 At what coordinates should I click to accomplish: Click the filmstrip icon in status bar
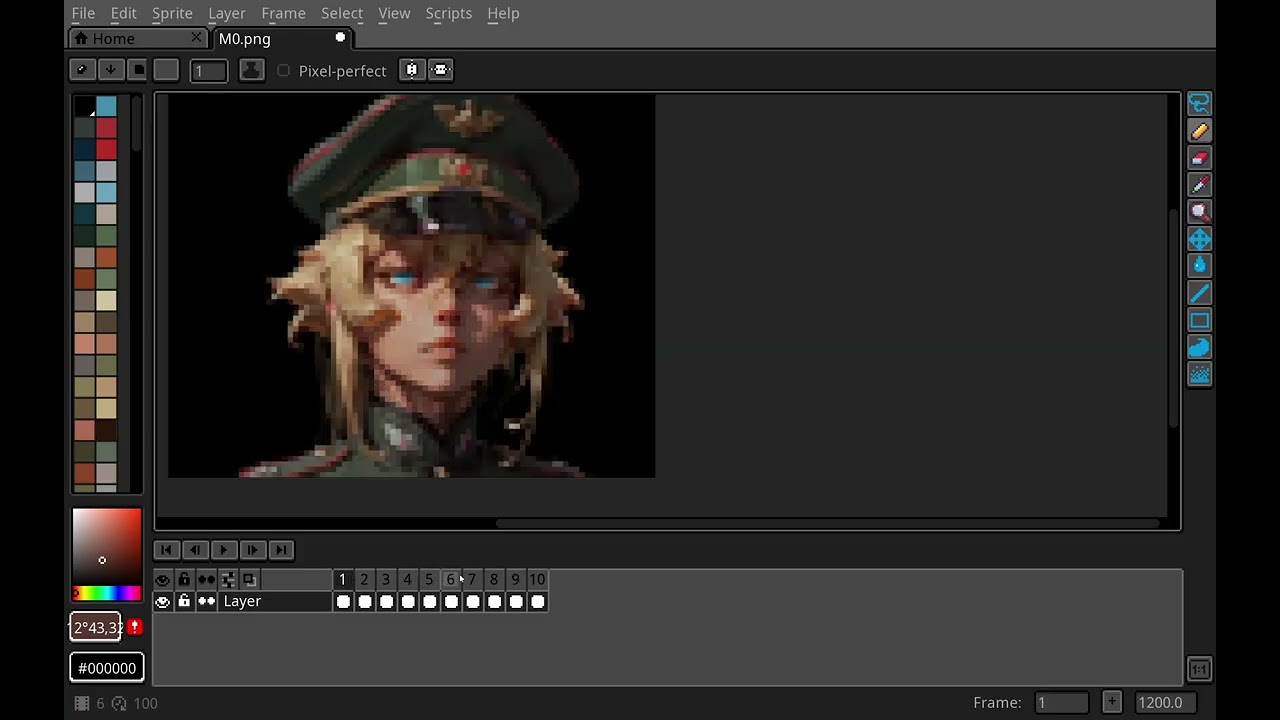[82, 703]
